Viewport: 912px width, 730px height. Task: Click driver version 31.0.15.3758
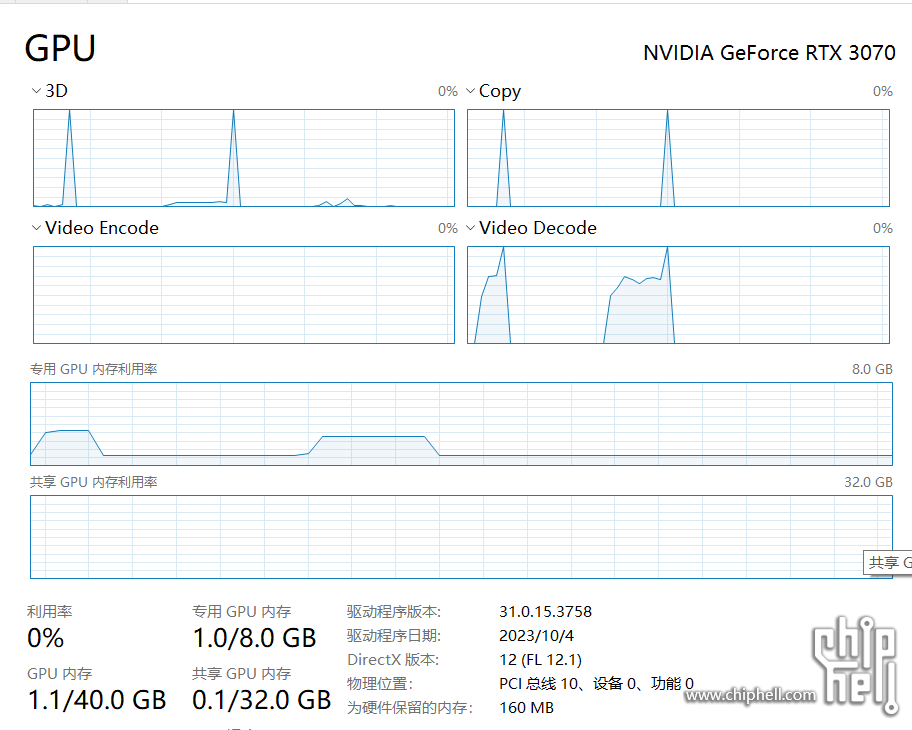546,611
